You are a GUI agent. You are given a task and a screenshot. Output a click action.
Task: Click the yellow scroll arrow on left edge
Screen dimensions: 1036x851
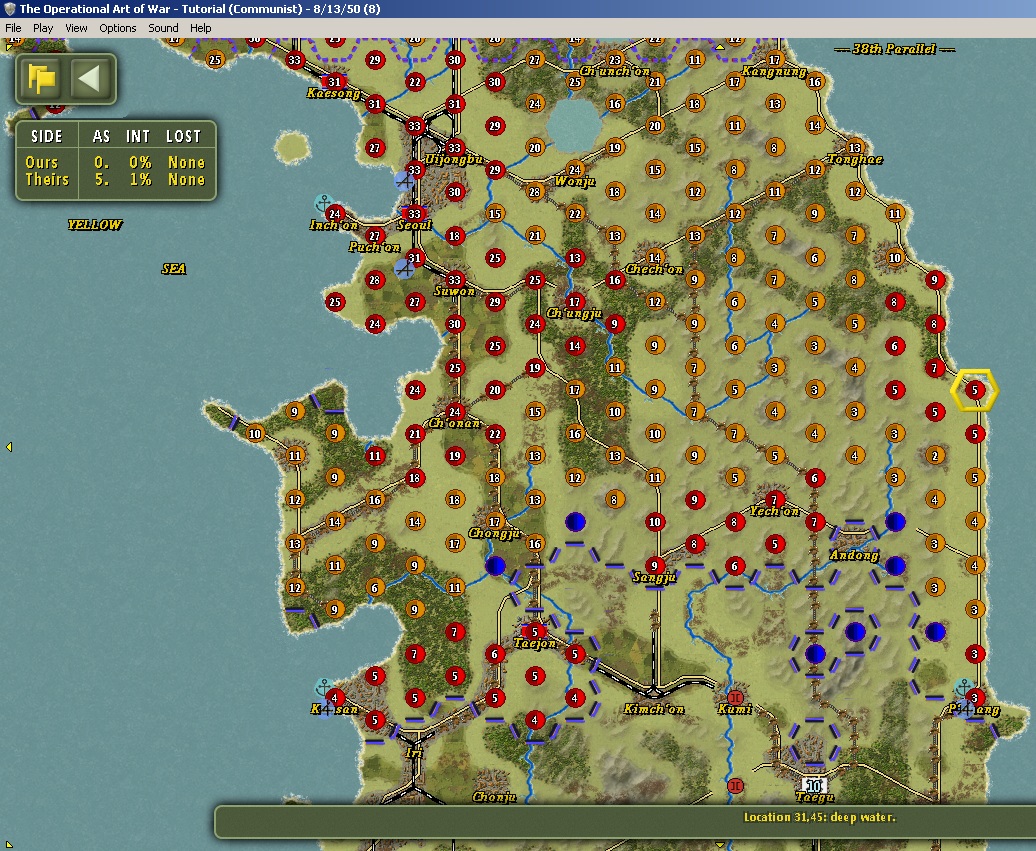pos(9,447)
